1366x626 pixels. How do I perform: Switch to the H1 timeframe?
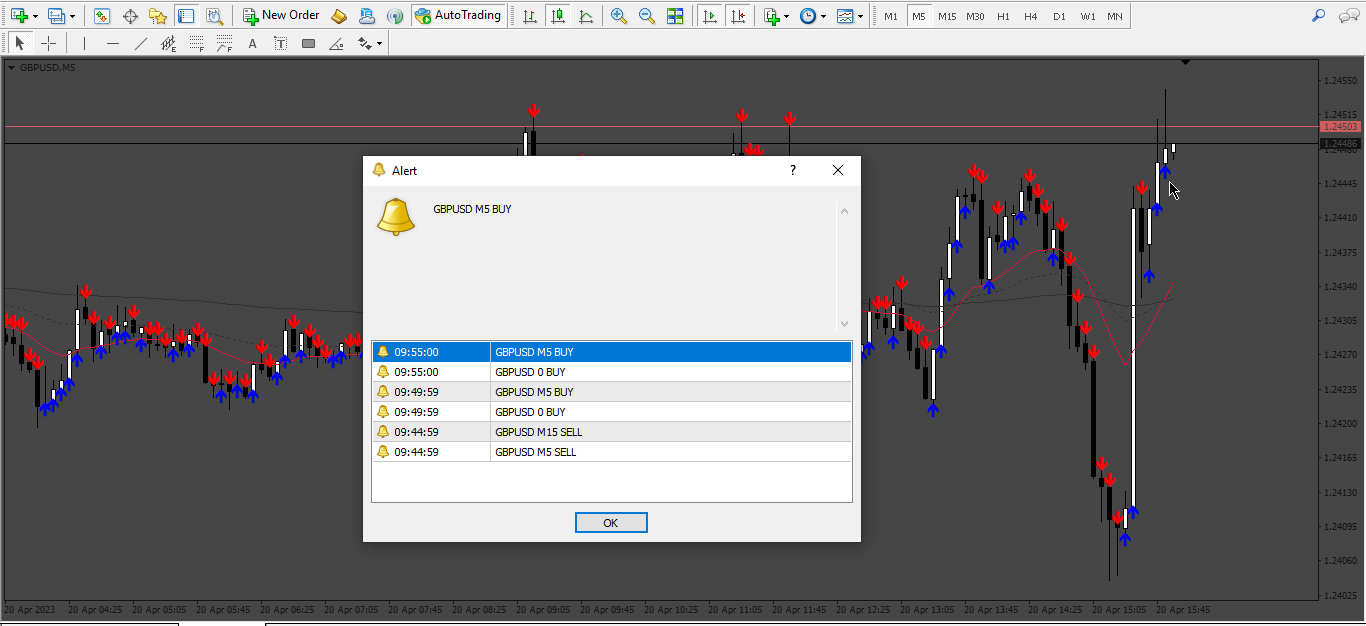(1003, 16)
